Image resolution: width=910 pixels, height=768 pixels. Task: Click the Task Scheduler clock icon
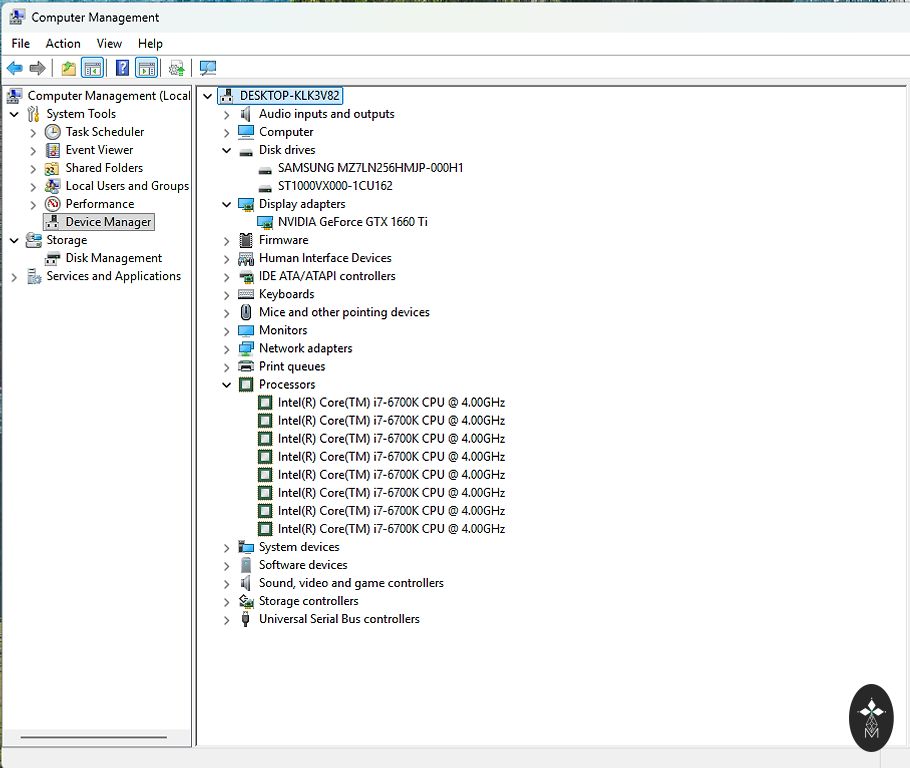(53, 132)
